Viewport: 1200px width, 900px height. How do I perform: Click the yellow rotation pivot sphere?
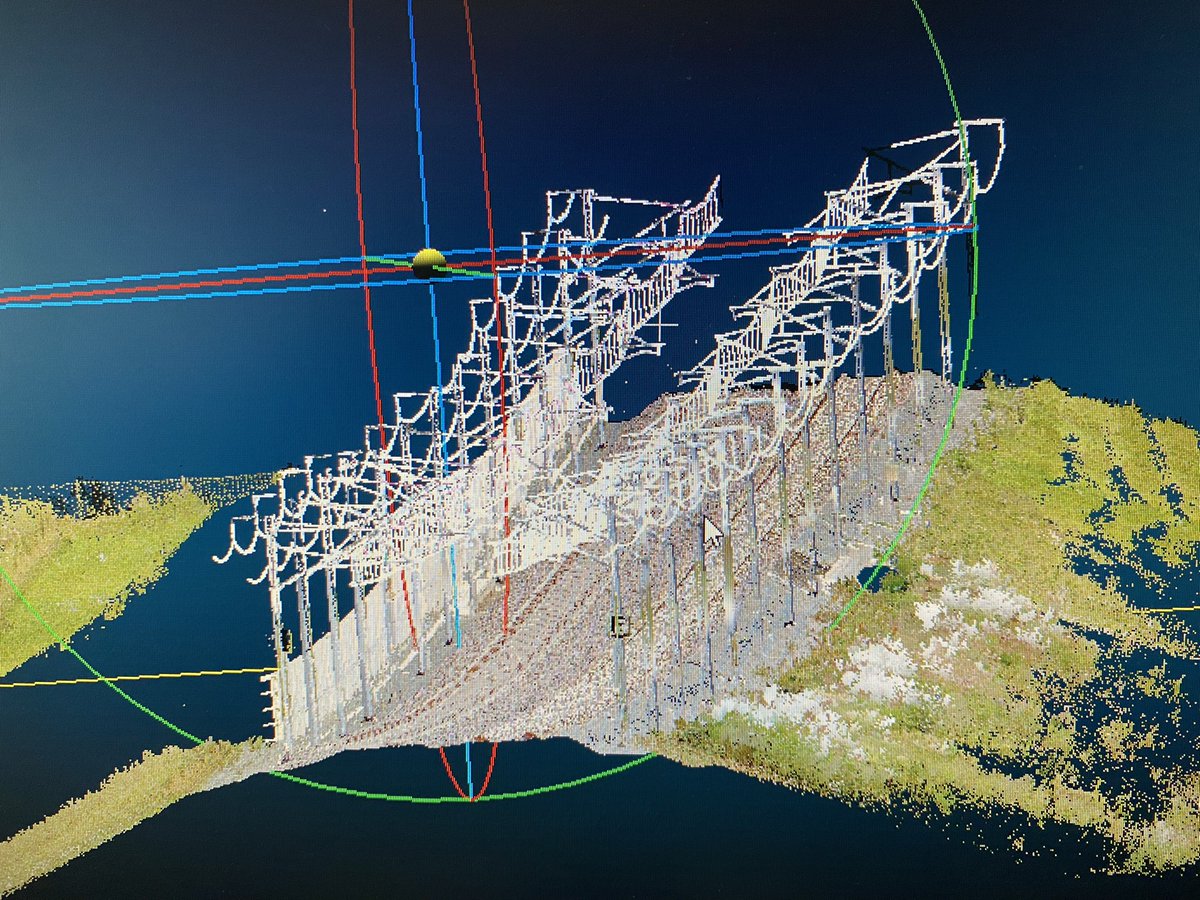(429, 263)
